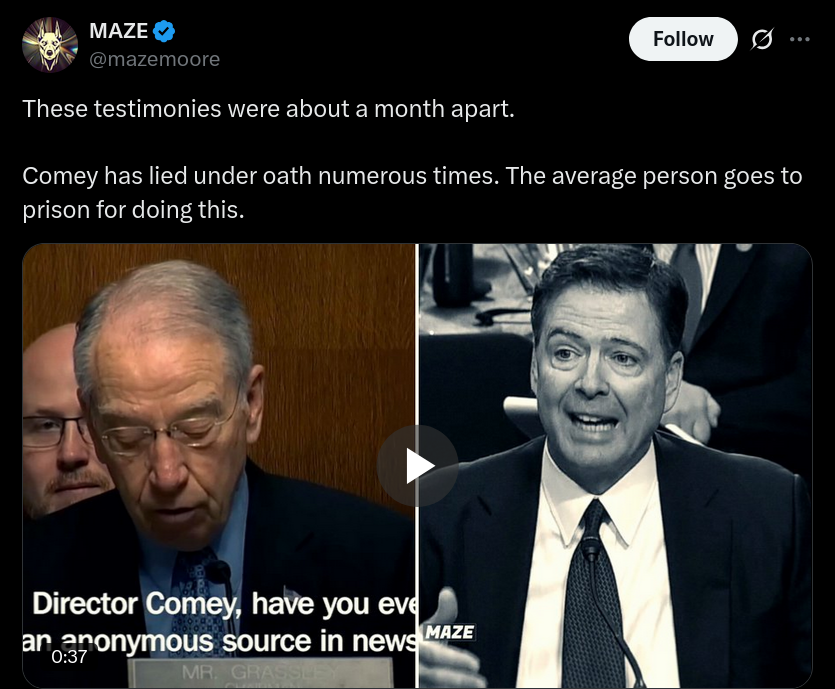
Task: Click the 'These testimonies were about a month apart' text
Action: 268,108
